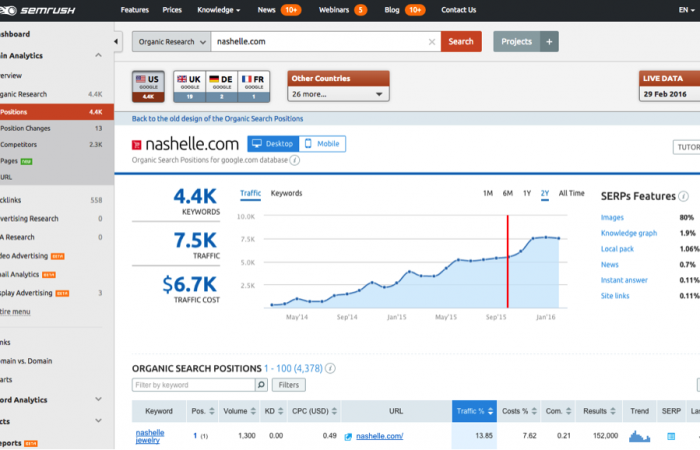Click the orange Search button
The image size is (700, 450).
pyautogui.click(x=461, y=42)
